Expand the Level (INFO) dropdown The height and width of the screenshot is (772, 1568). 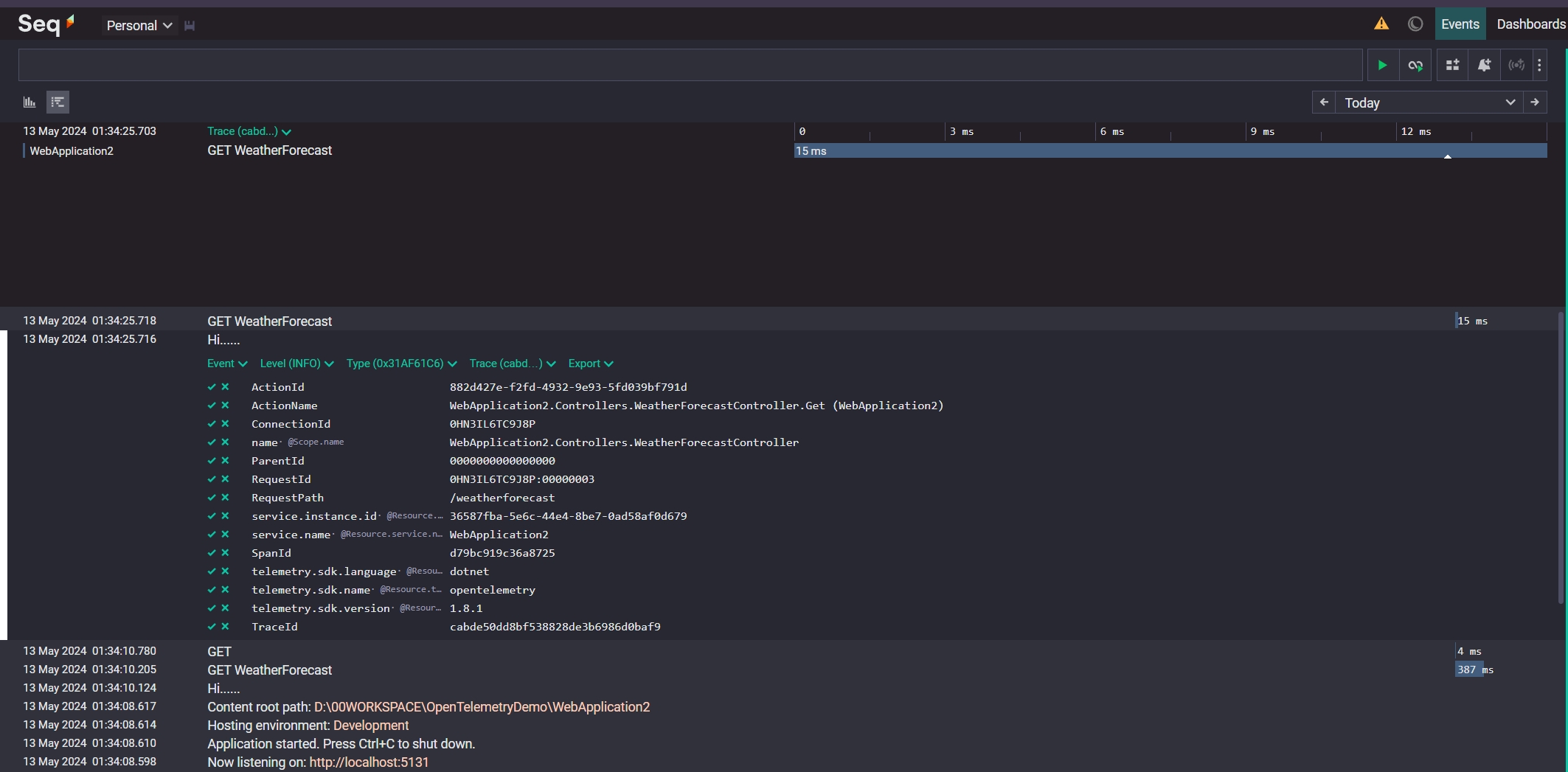[x=296, y=364]
